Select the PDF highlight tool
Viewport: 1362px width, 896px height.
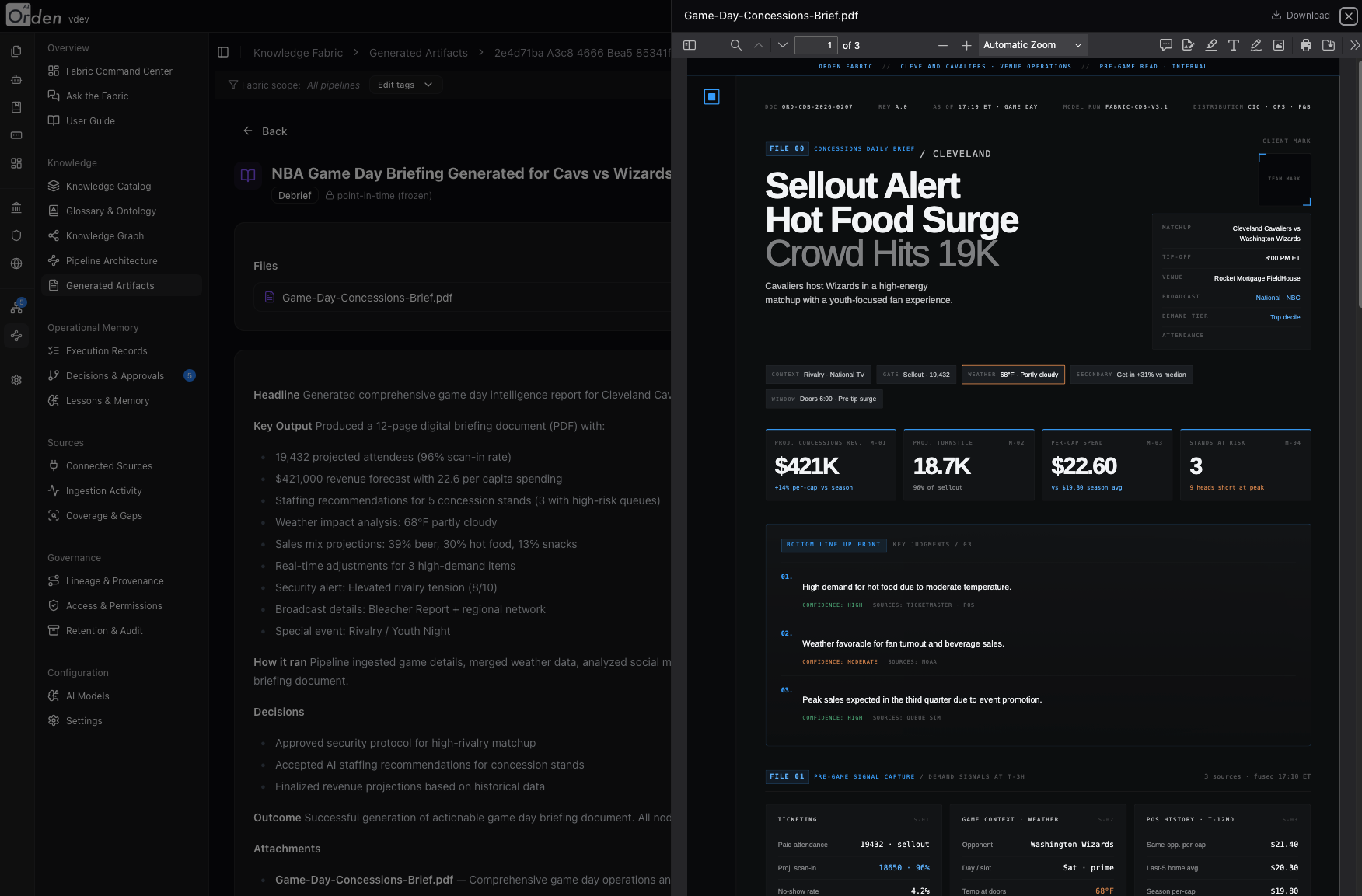tap(1211, 45)
